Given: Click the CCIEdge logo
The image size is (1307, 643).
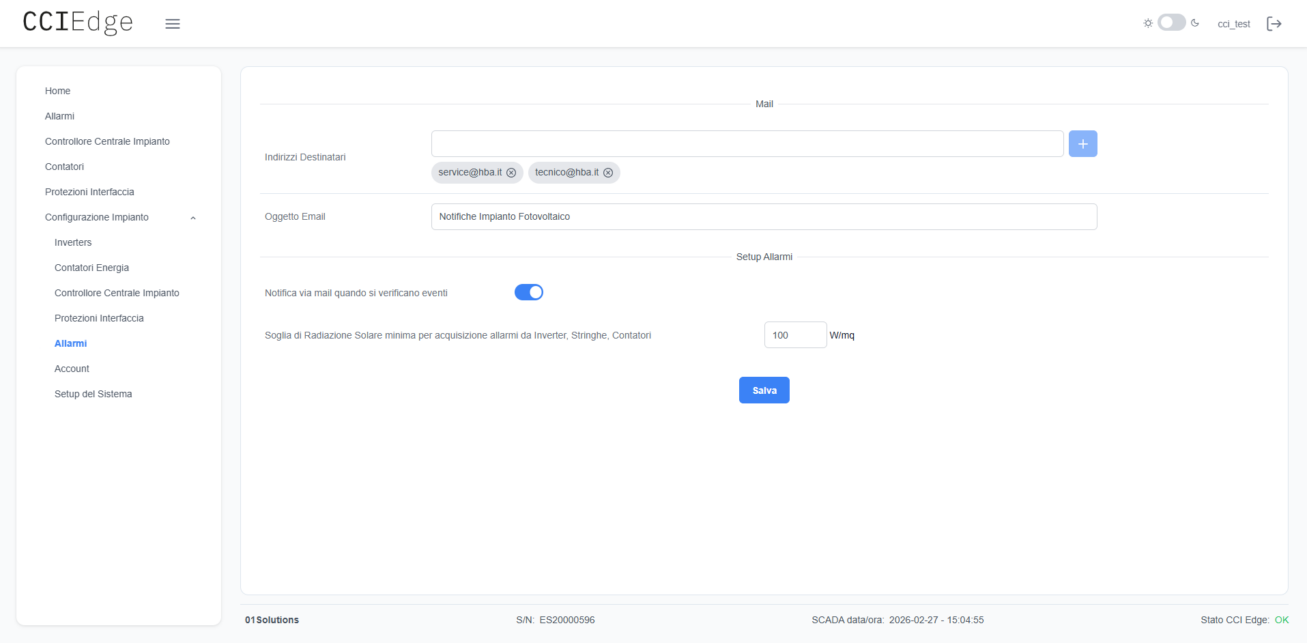Looking at the screenshot, I should tap(78, 23).
